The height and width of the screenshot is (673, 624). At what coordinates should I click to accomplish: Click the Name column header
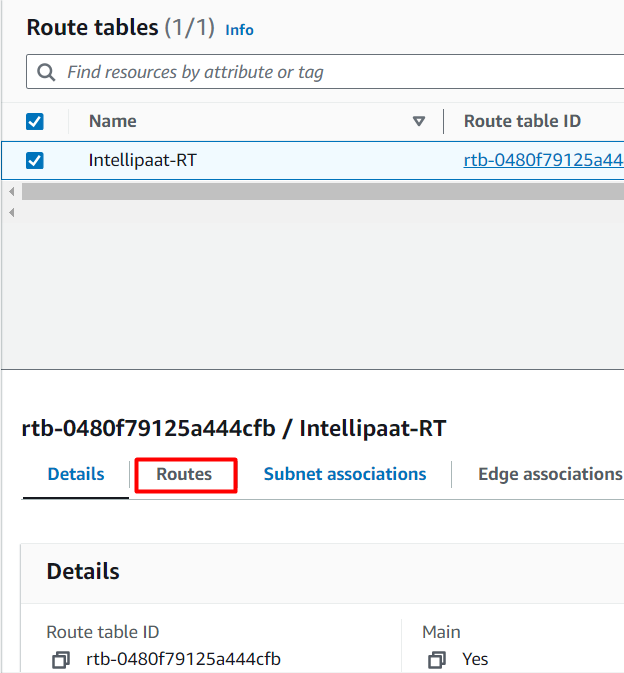[x=113, y=121]
